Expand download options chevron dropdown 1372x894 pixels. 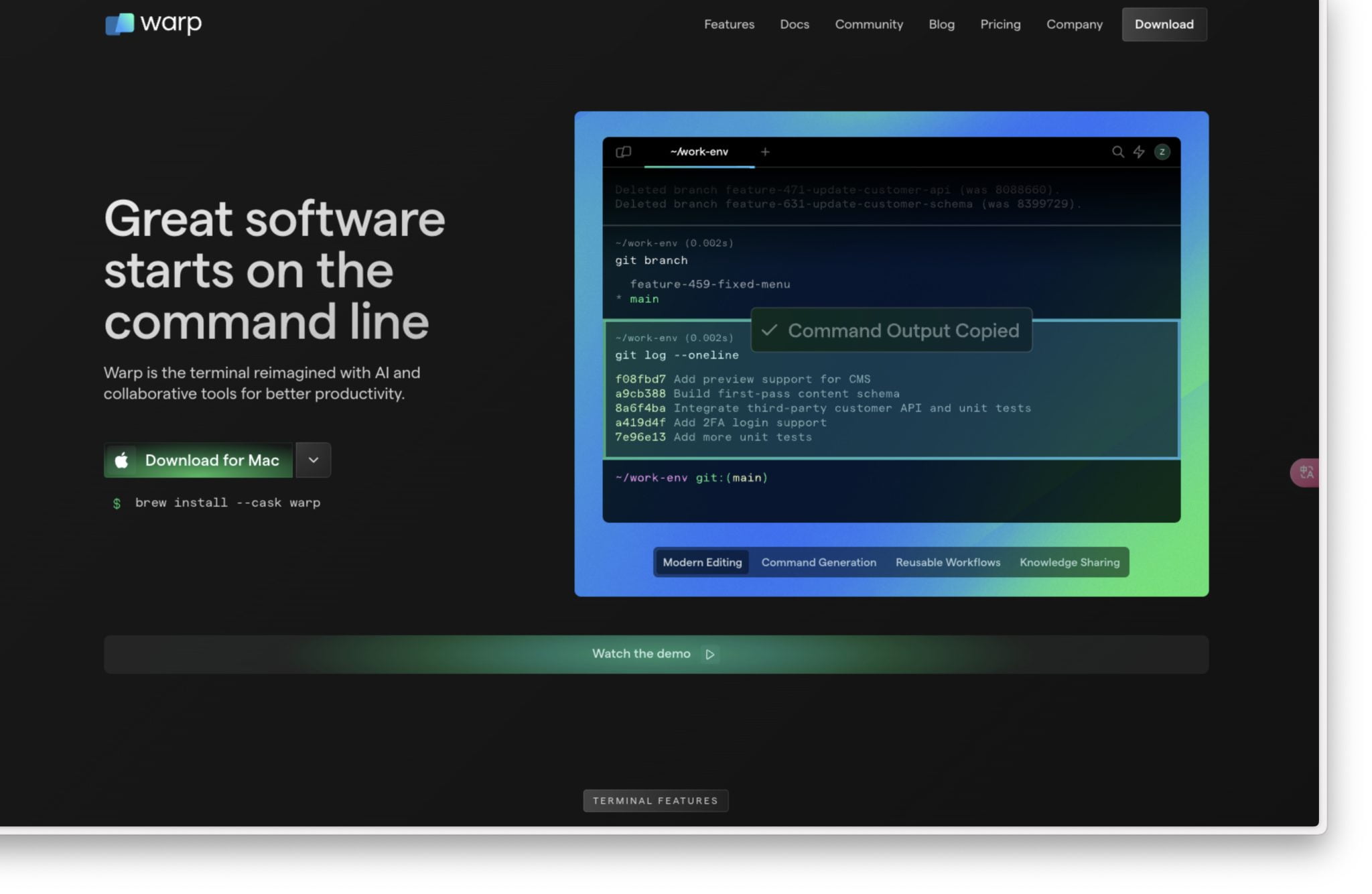click(x=313, y=460)
